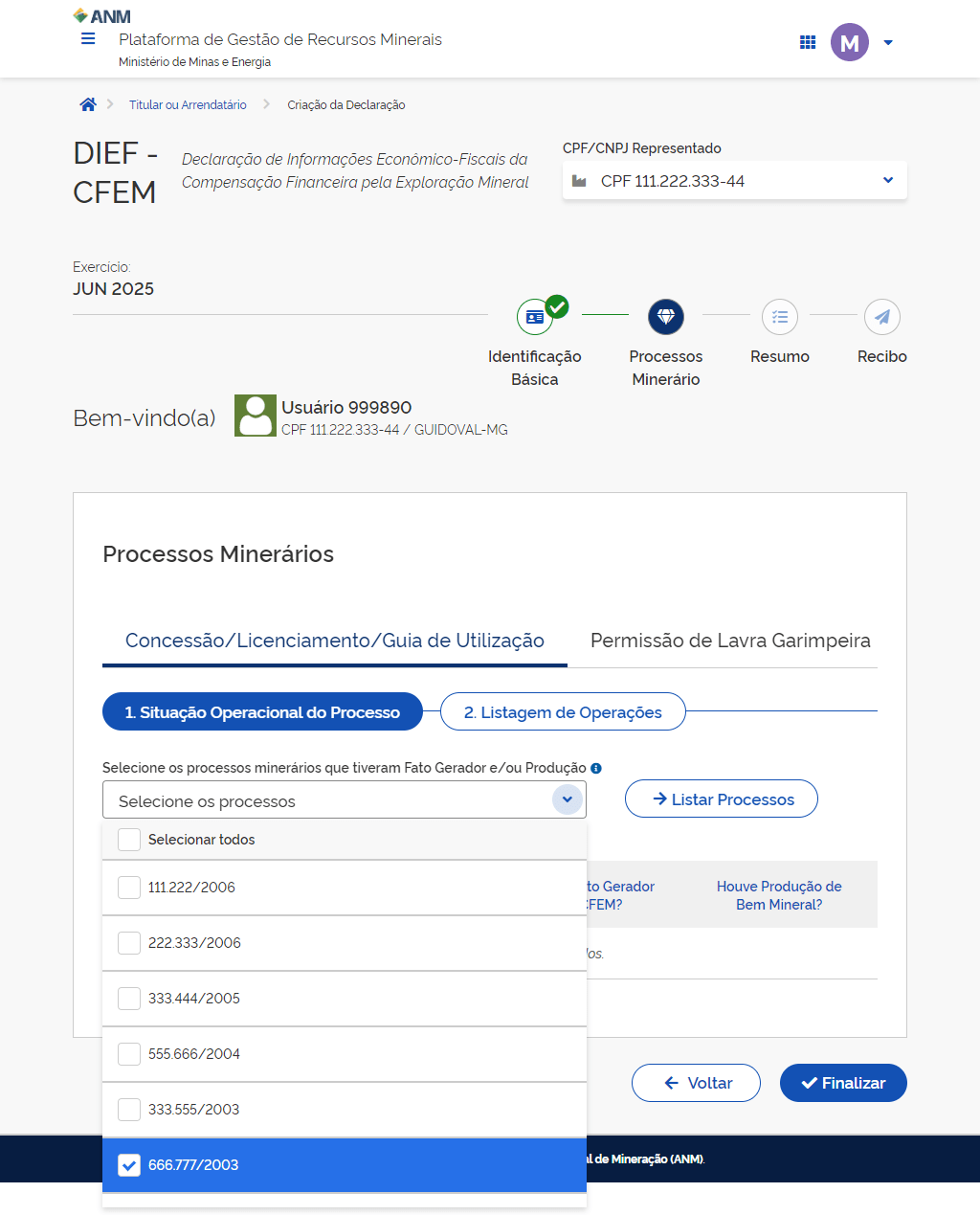Uncheck process 666.777/2003 checkbox
Image resolution: width=980 pixels, height=1215 pixels.
[x=129, y=1165]
